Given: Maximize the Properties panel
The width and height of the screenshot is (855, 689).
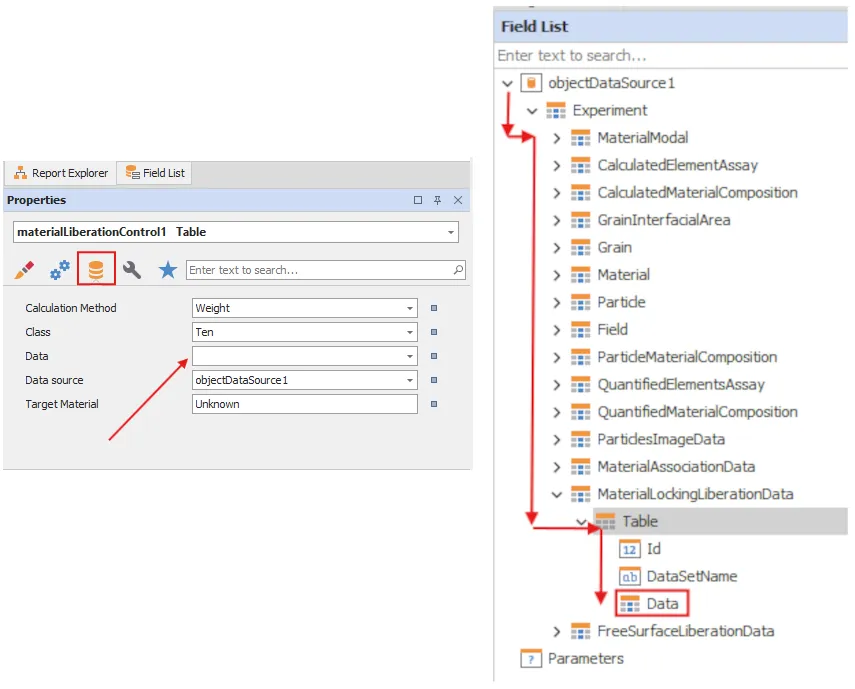Looking at the screenshot, I should [x=418, y=200].
